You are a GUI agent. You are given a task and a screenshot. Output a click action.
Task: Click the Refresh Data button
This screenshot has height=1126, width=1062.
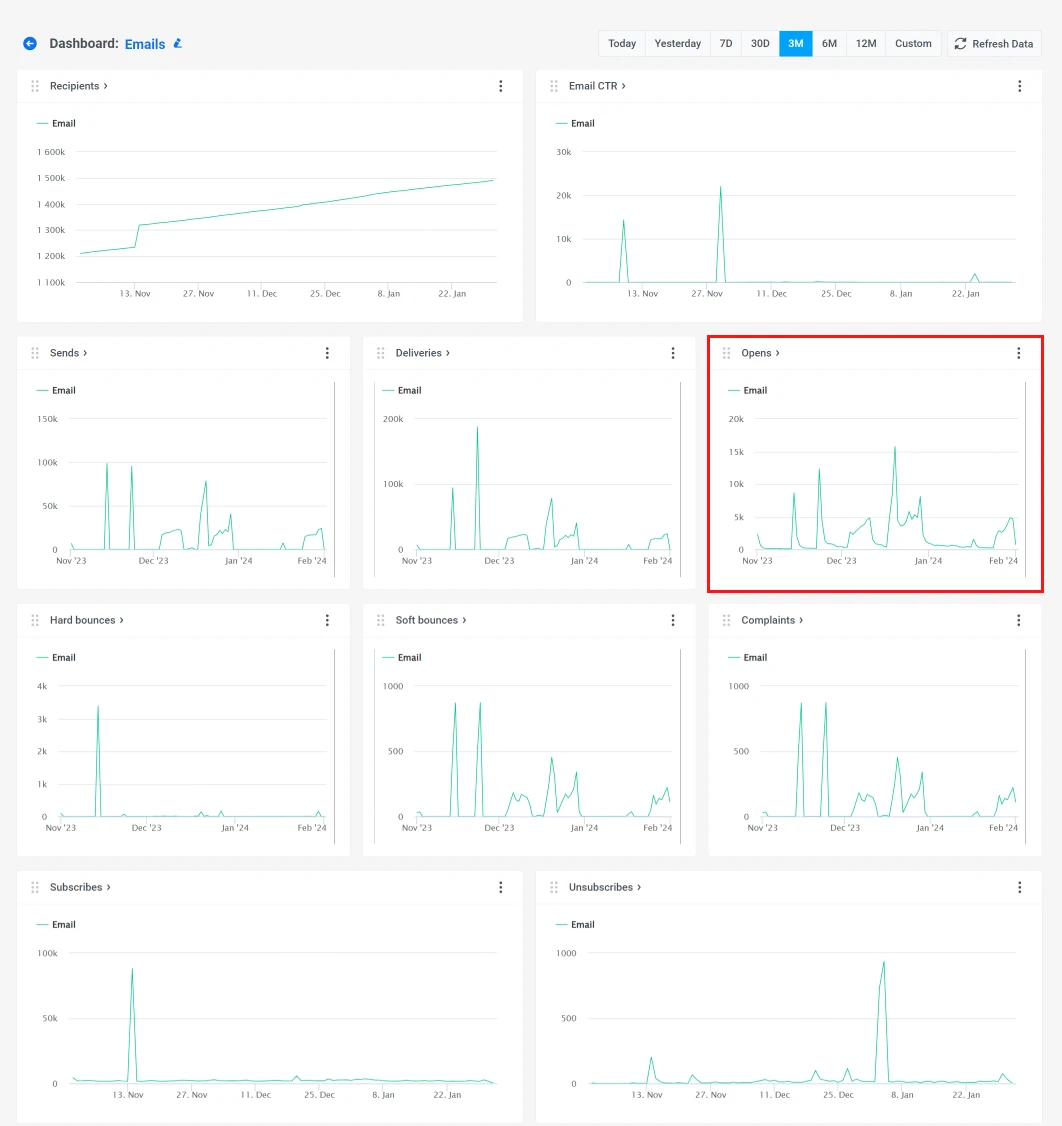pyautogui.click(x=994, y=43)
